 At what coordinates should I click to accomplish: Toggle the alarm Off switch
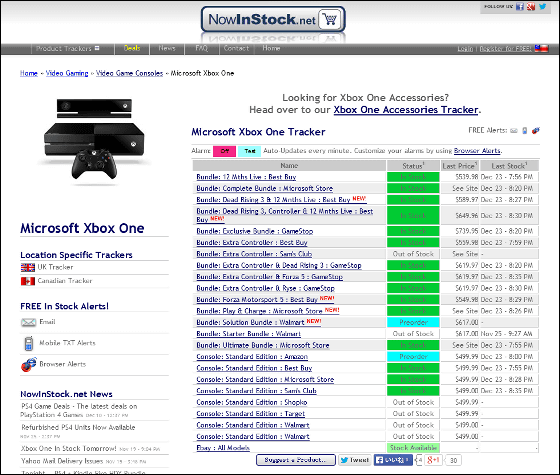click(224, 151)
